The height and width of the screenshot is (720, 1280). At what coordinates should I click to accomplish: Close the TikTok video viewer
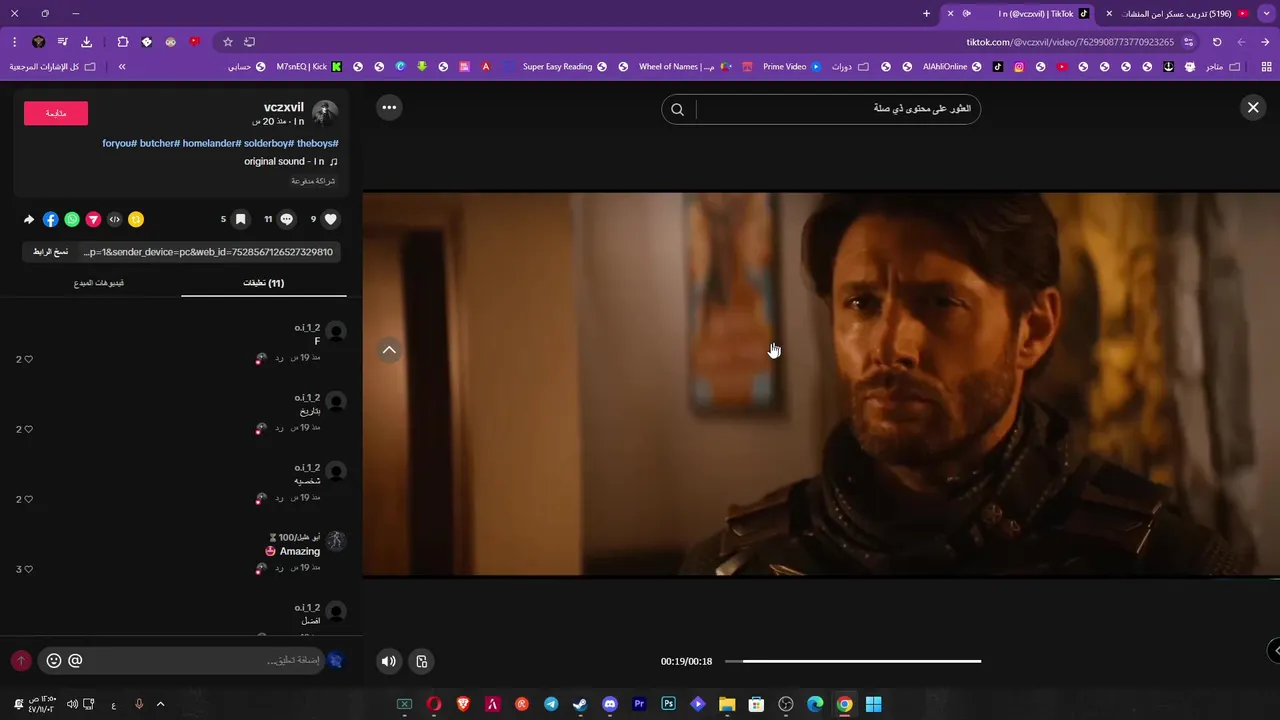[1253, 108]
